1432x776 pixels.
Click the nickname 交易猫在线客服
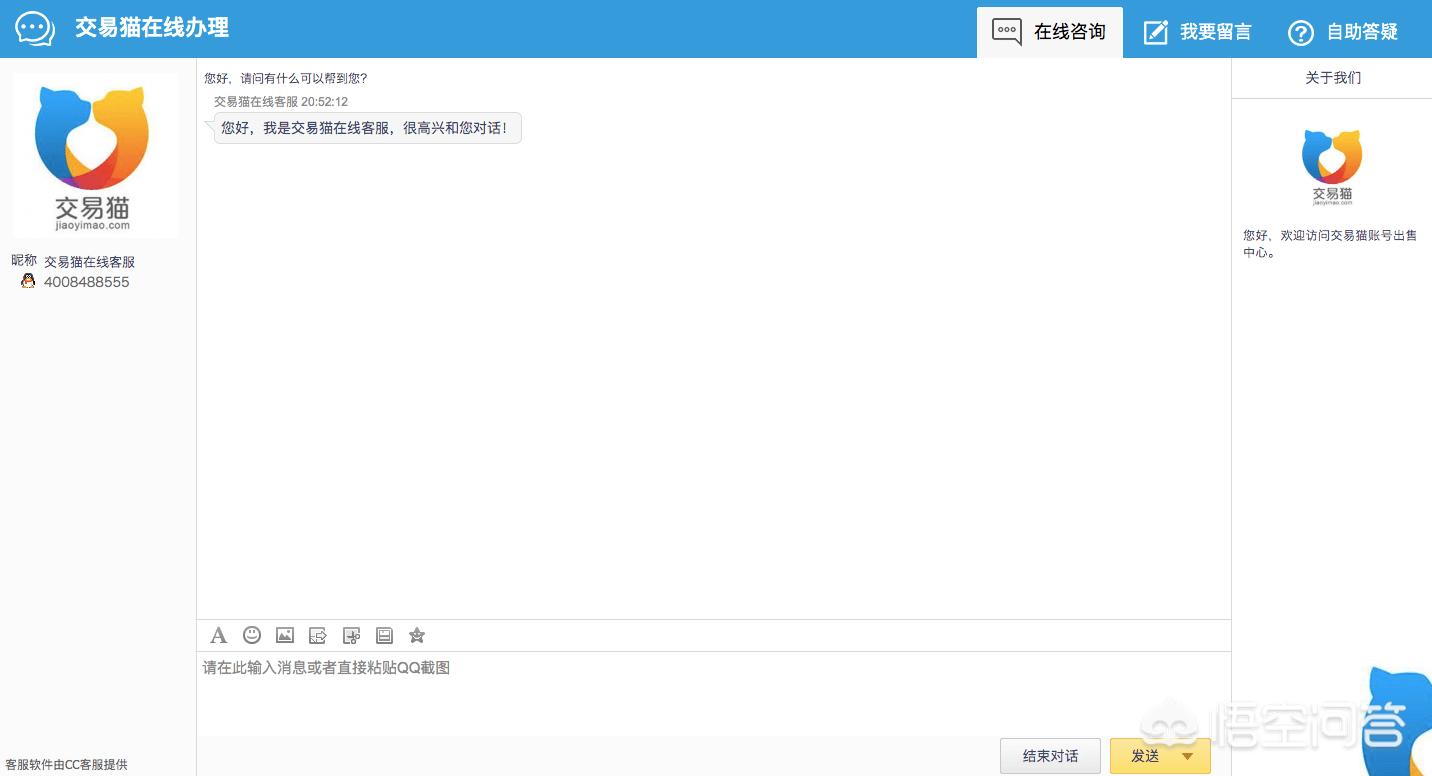[x=89, y=262]
